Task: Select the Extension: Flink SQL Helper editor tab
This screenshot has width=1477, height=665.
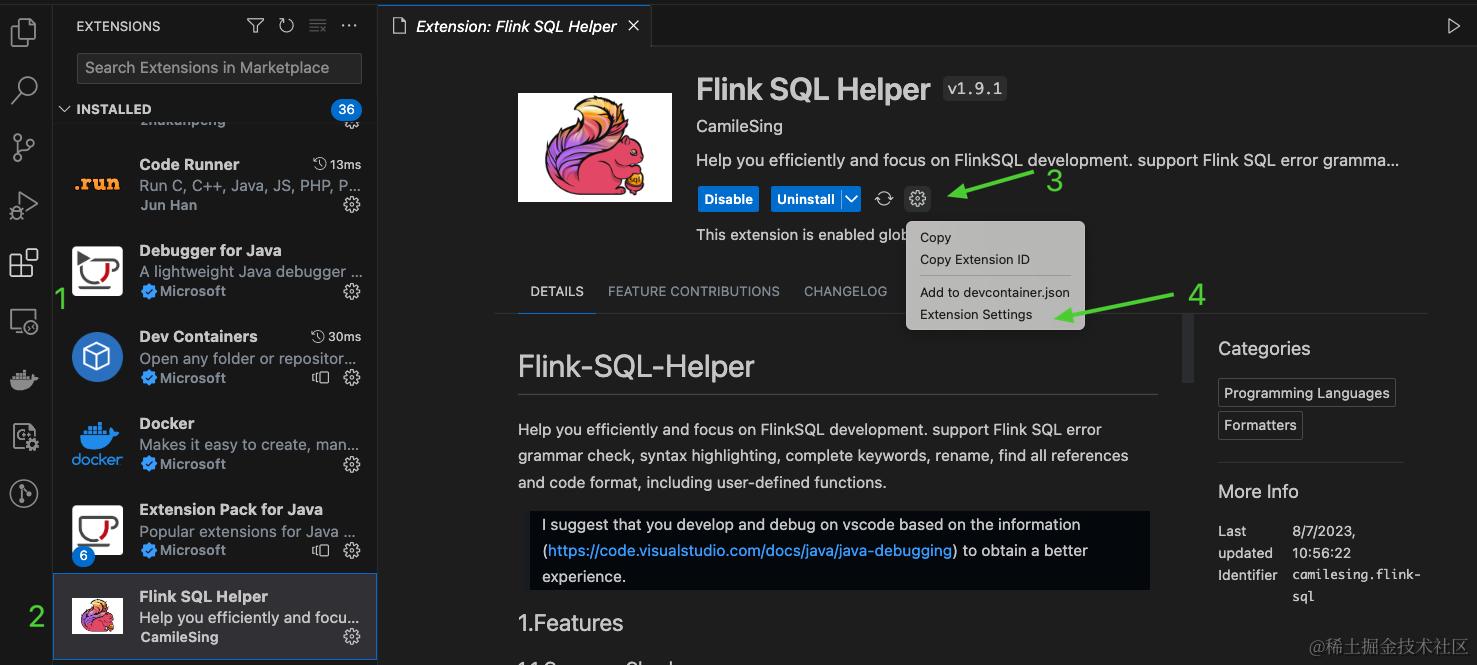Action: (x=516, y=27)
